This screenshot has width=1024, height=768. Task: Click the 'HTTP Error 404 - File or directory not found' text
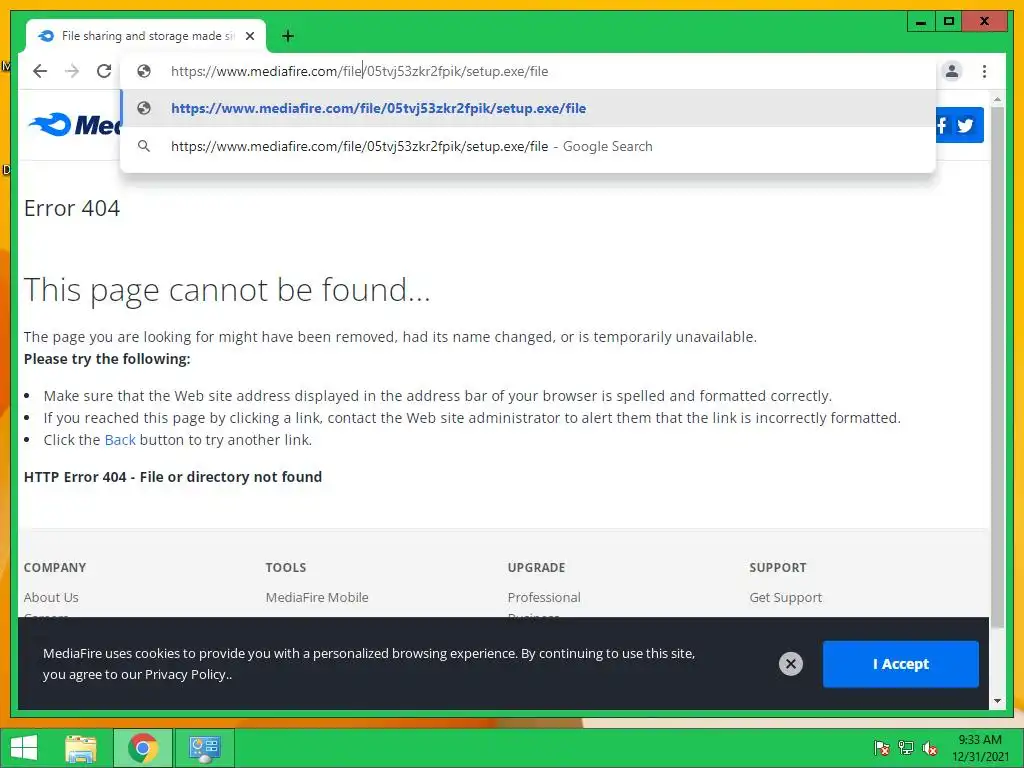(173, 477)
